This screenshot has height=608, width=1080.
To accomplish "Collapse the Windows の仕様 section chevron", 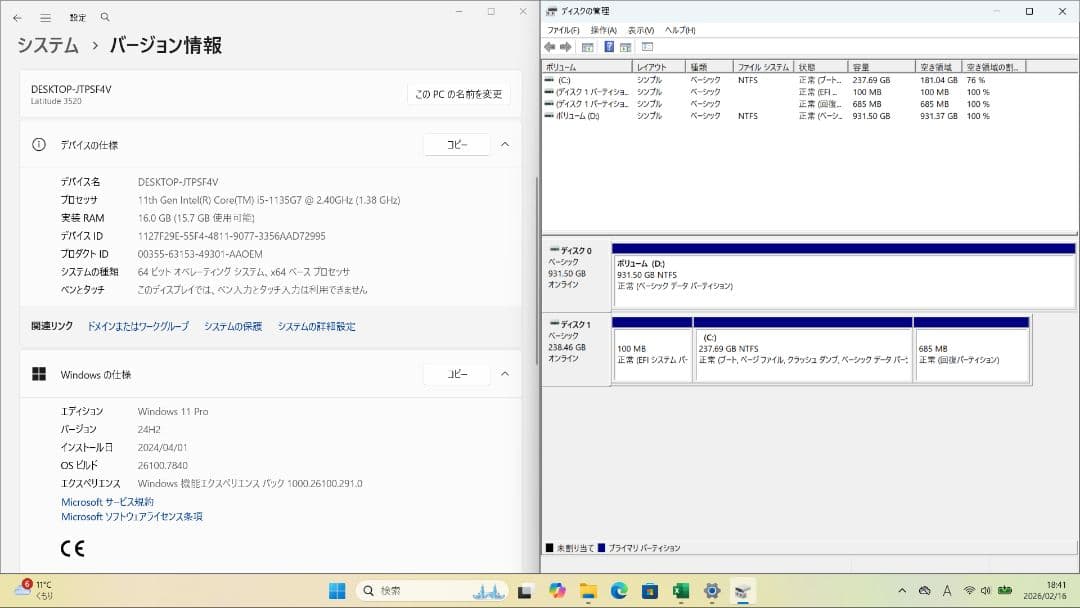I will pyautogui.click(x=505, y=373).
